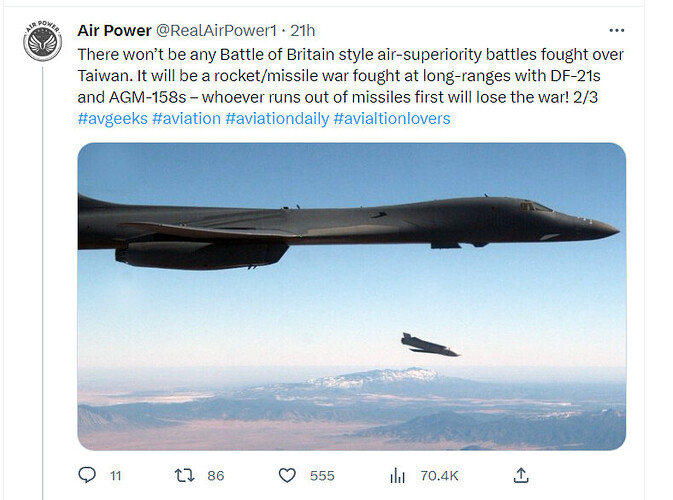Click the reply speech bubble icon
The image size is (673, 500).
tap(87, 475)
